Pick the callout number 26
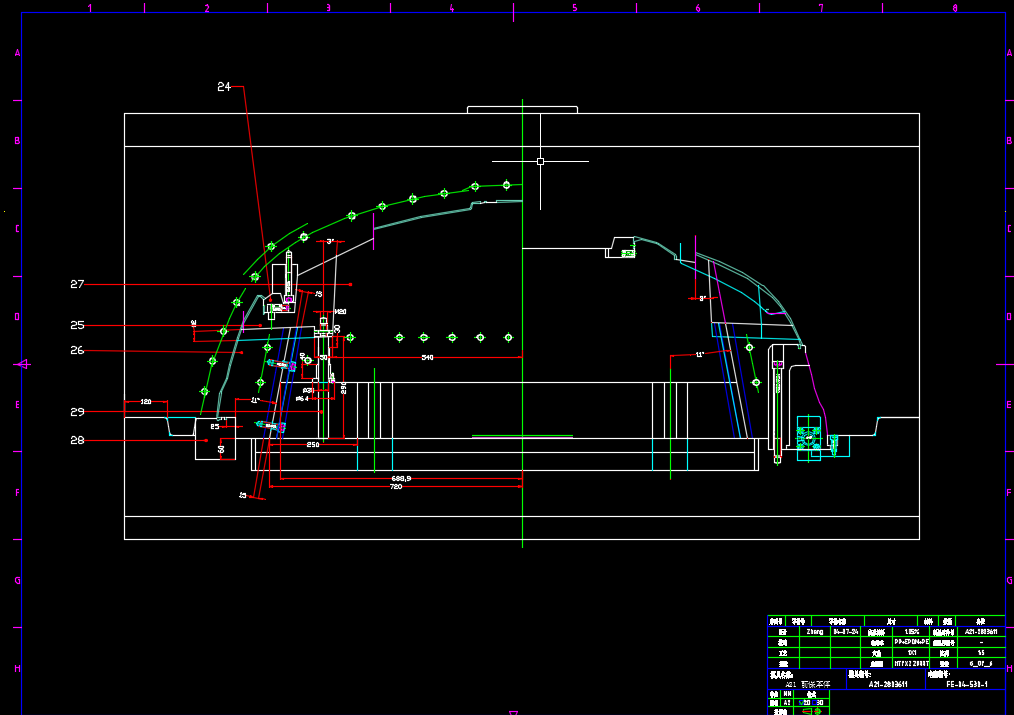Image resolution: width=1014 pixels, height=715 pixels. (77, 351)
